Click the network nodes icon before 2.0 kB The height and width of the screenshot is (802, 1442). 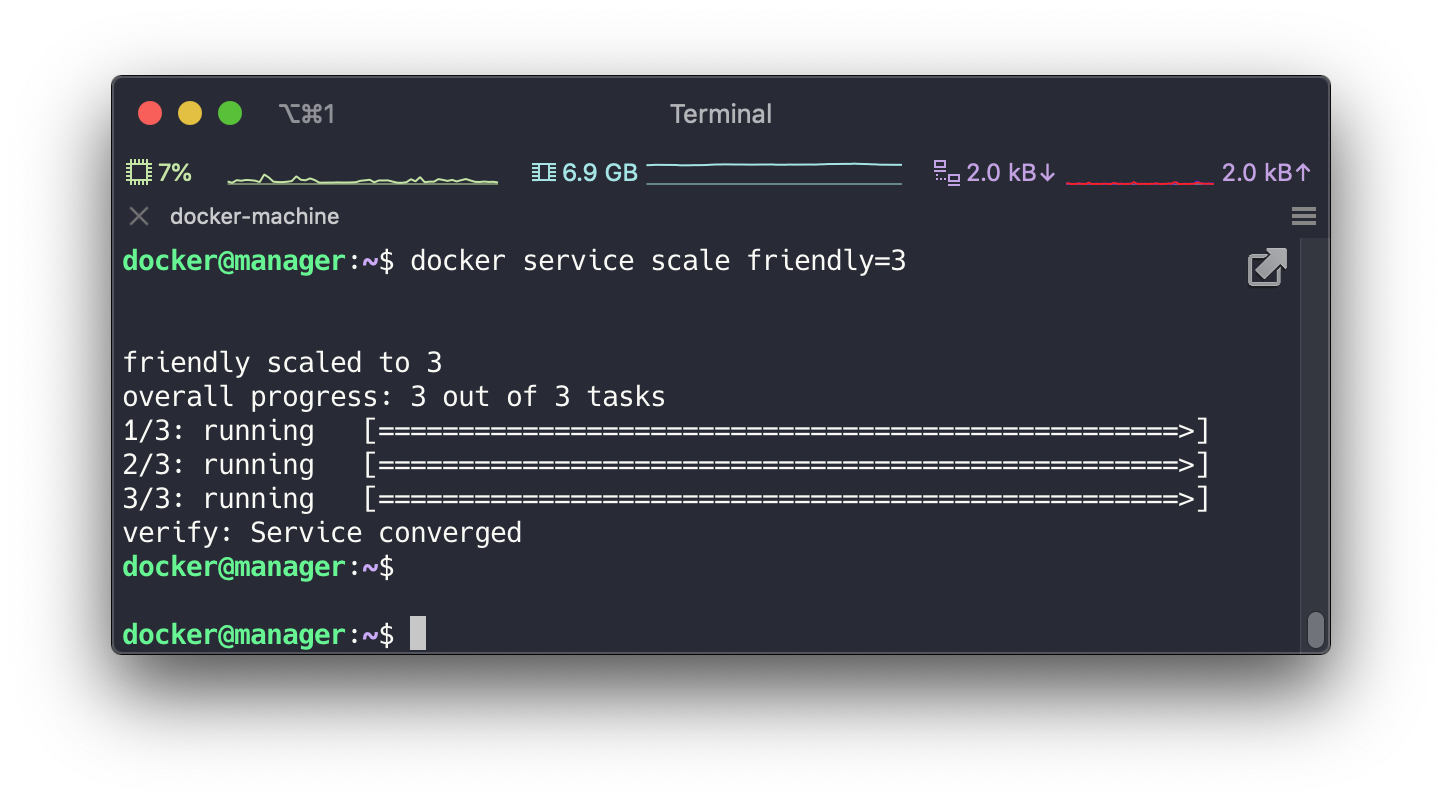tap(944, 172)
